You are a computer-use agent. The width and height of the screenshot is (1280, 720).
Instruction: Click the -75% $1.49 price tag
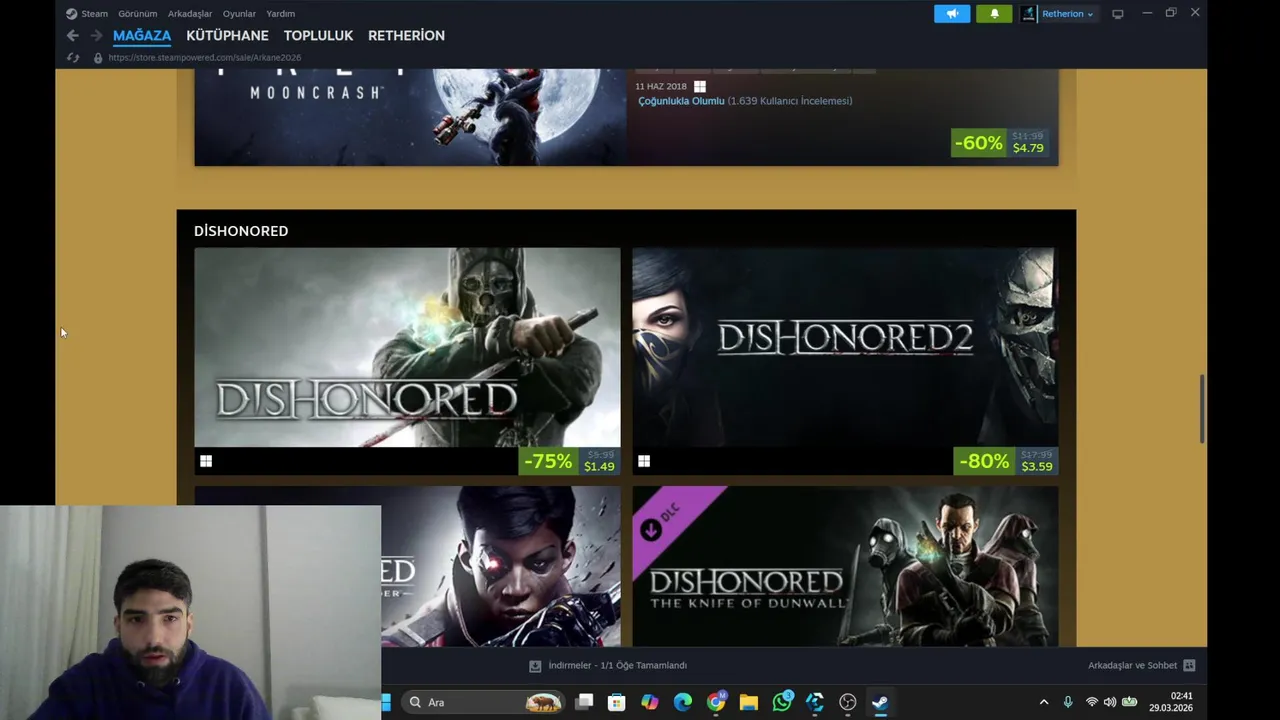pyautogui.click(x=570, y=461)
